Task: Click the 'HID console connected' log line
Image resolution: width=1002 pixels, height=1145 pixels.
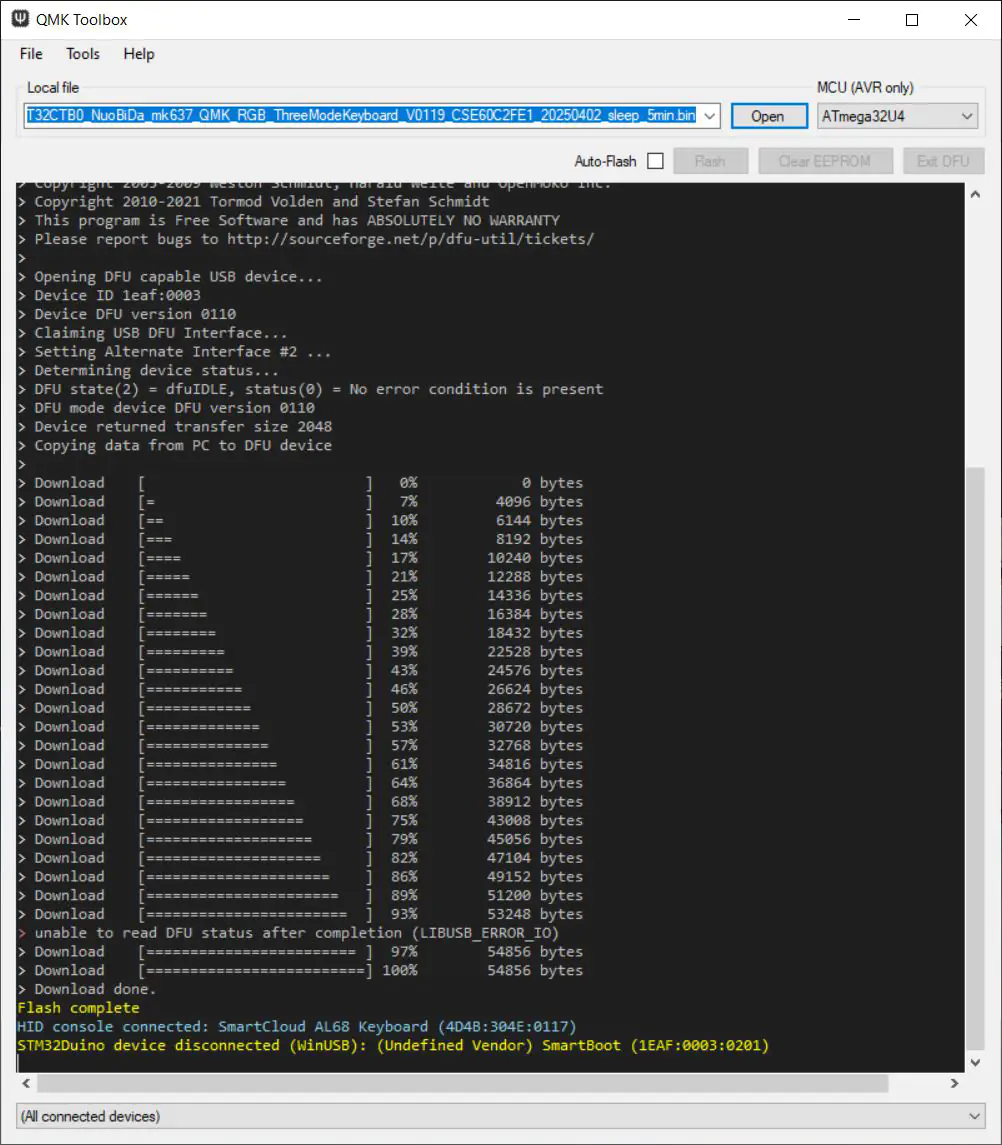Action: (x=297, y=1027)
